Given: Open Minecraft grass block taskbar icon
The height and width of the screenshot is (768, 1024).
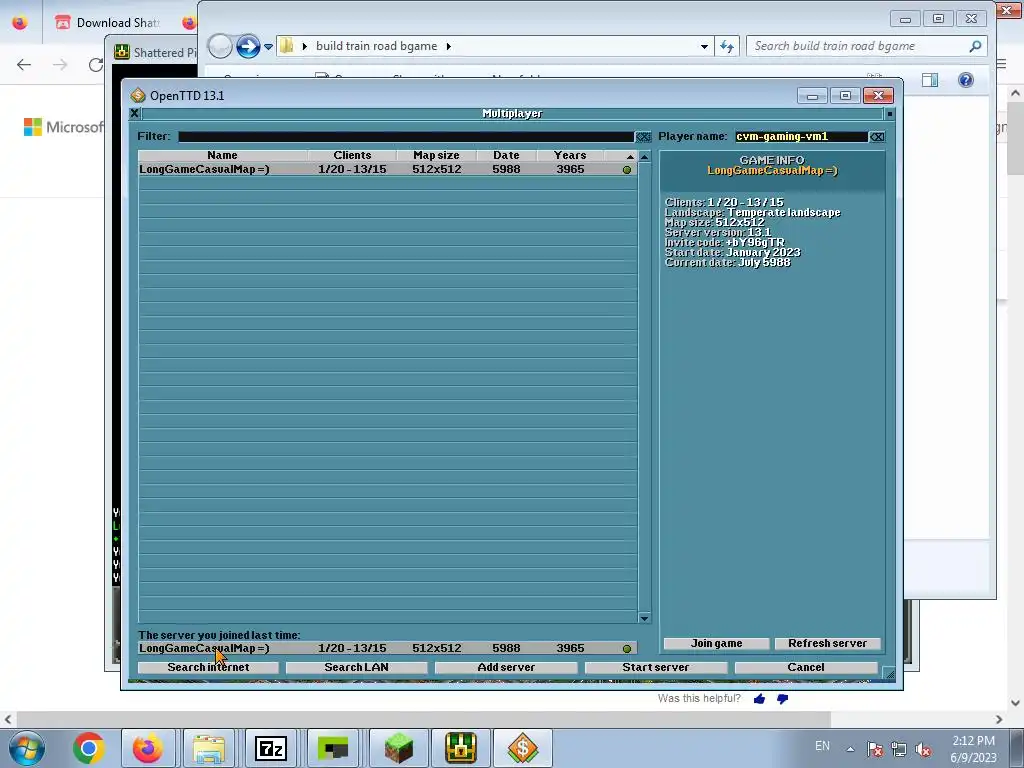Looking at the screenshot, I should point(398,748).
